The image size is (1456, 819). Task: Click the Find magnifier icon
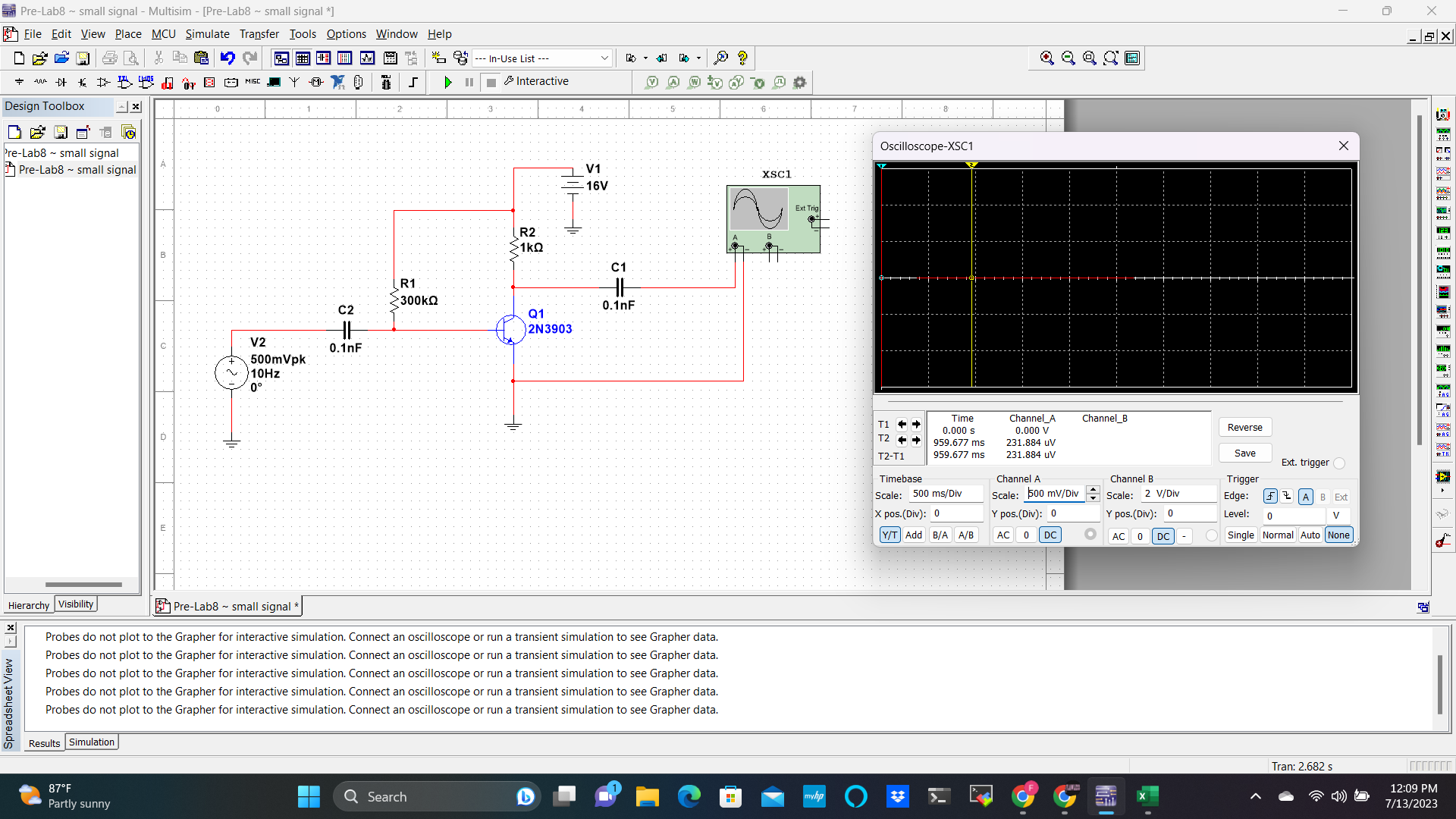tap(720, 58)
